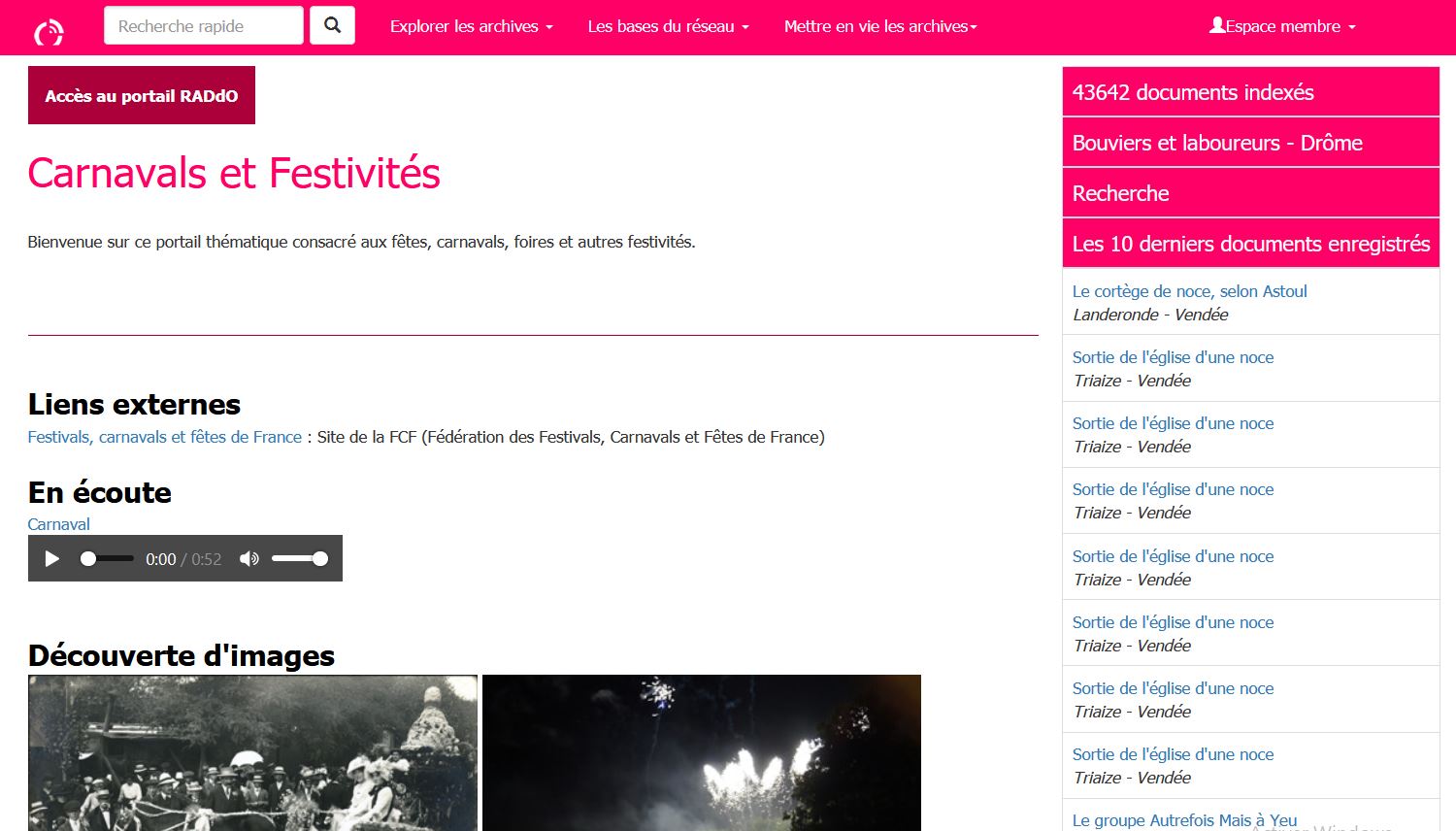This screenshot has width=1456, height=831.
Task: Click the site logo icon
Action: [49, 32]
